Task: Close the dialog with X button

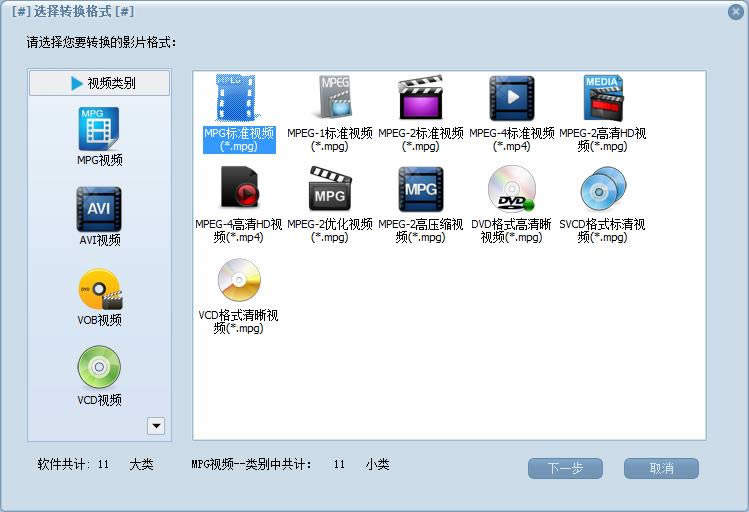Action: point(736,11)
